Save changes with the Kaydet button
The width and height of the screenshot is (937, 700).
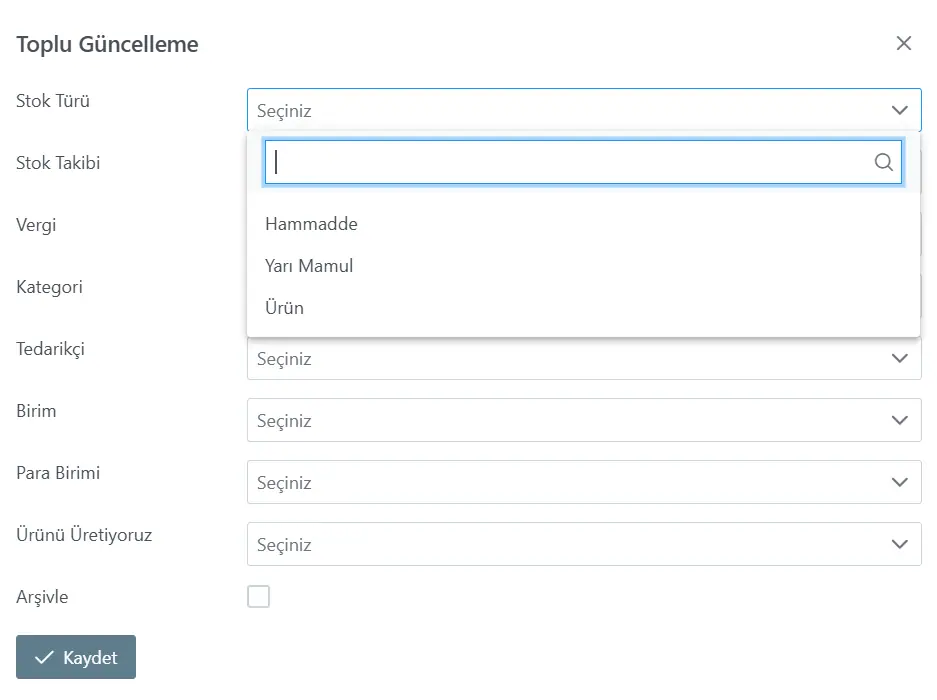click(76, 657)
